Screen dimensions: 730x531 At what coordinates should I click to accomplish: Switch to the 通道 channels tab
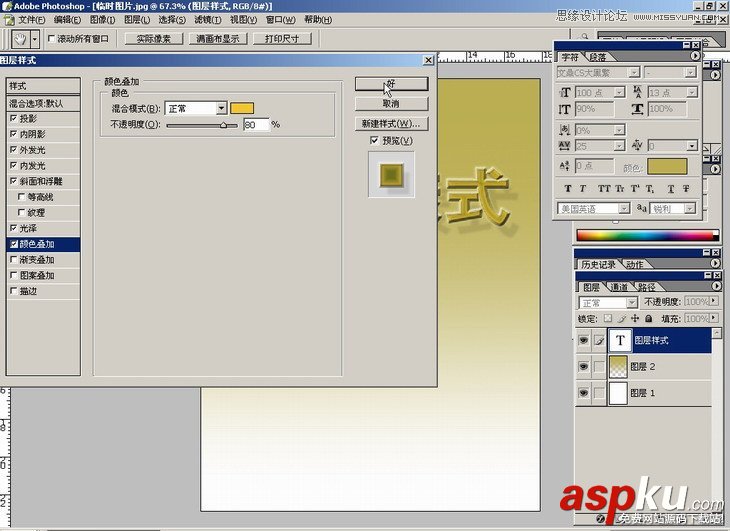click(x=619, y=287)
